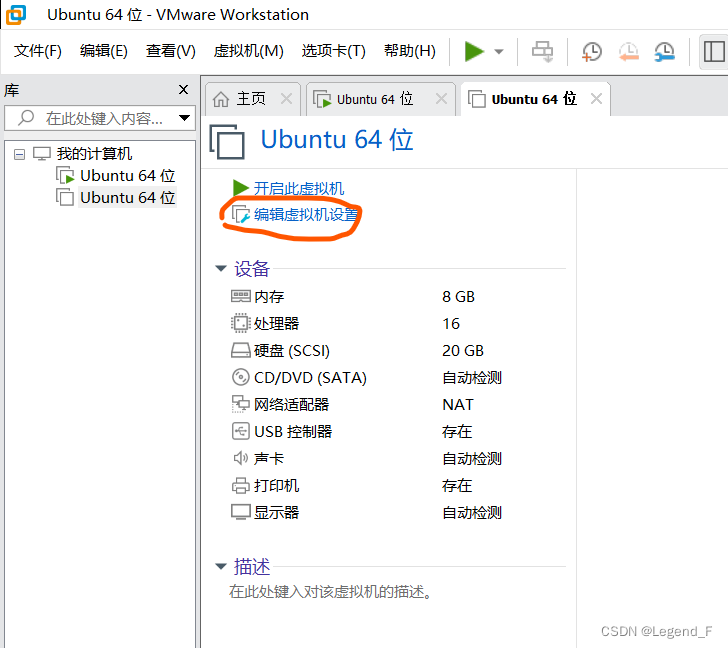
Task: Click the large VM icon beside heading
Action: tap(227, 141)
